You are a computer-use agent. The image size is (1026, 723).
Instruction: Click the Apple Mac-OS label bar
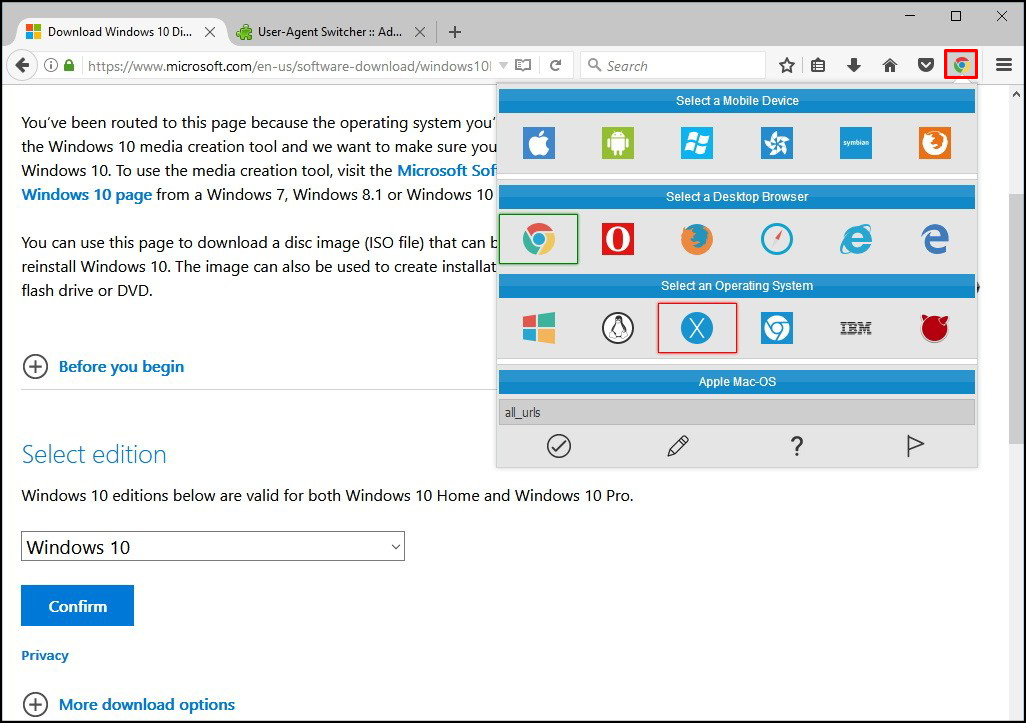coord(737,381)
